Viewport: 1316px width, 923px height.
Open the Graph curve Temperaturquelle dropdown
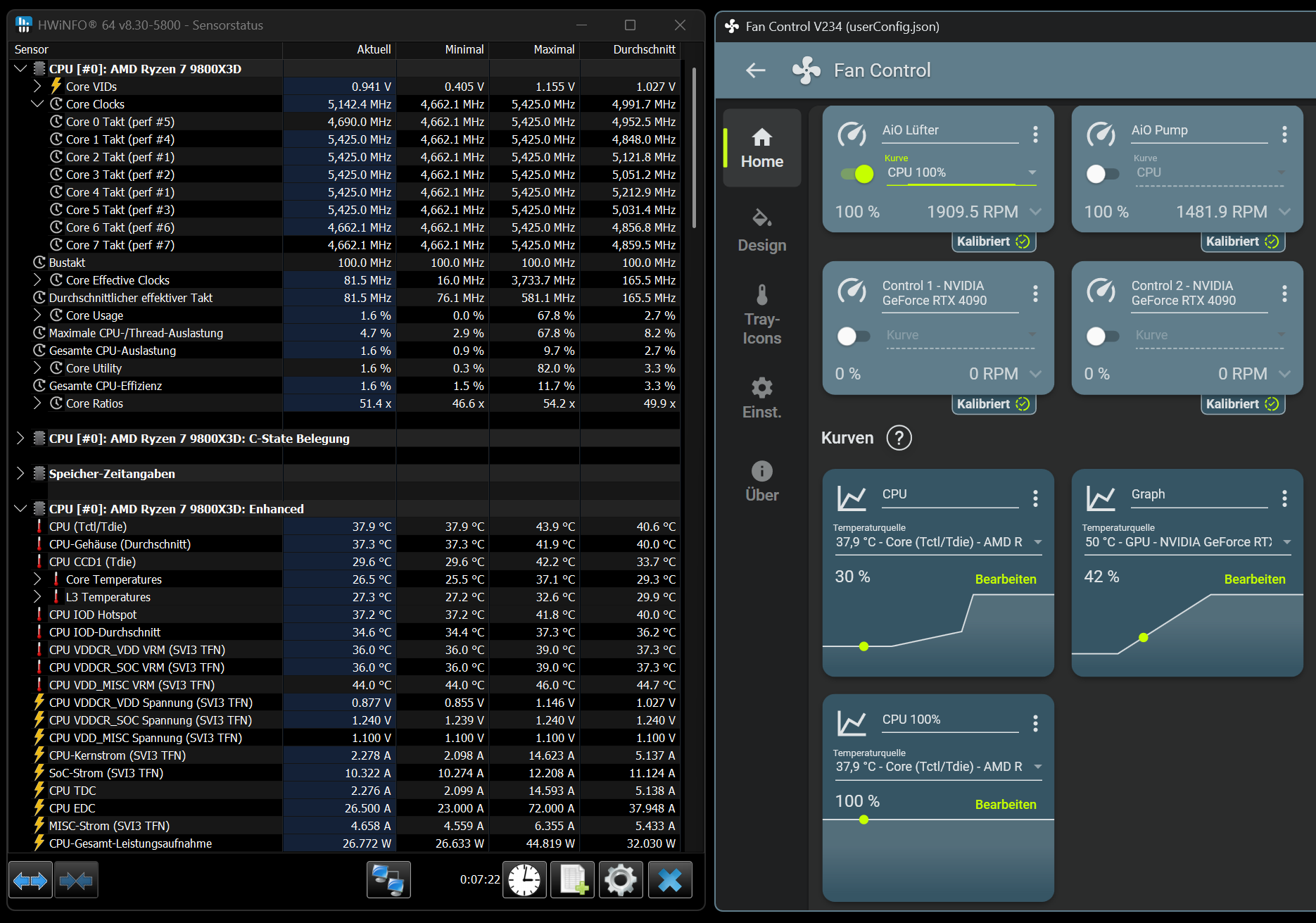pyautogui.click(x=1187, y=542)
